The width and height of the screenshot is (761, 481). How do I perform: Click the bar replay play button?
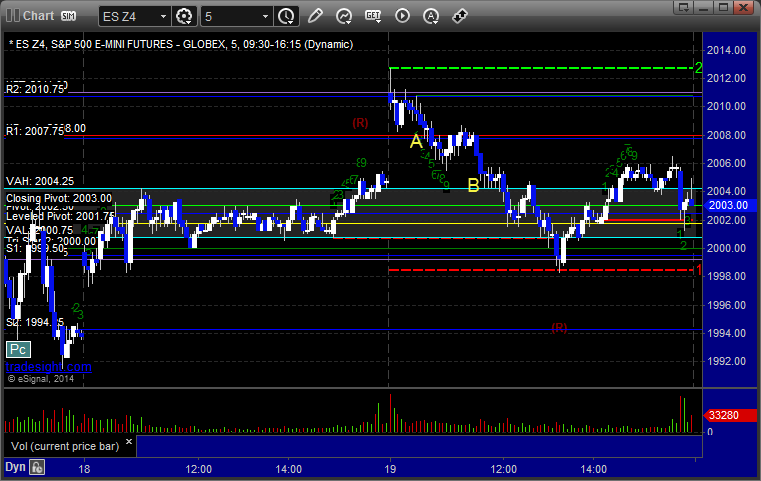click(x=402, y=16)
